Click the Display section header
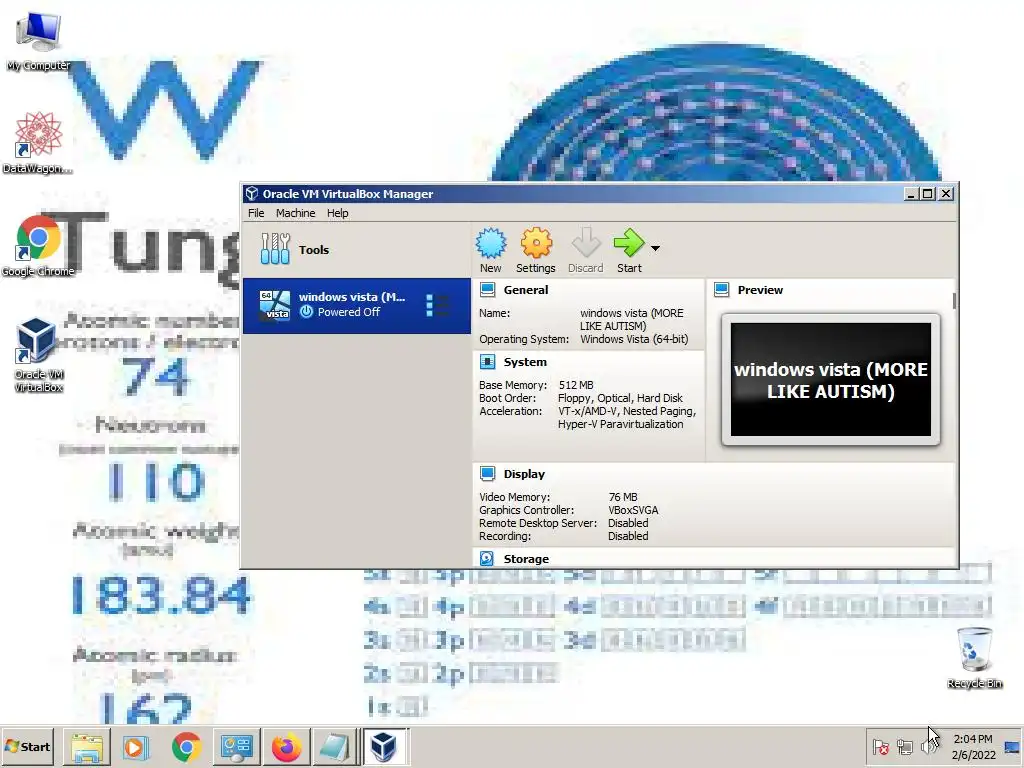 524,474
